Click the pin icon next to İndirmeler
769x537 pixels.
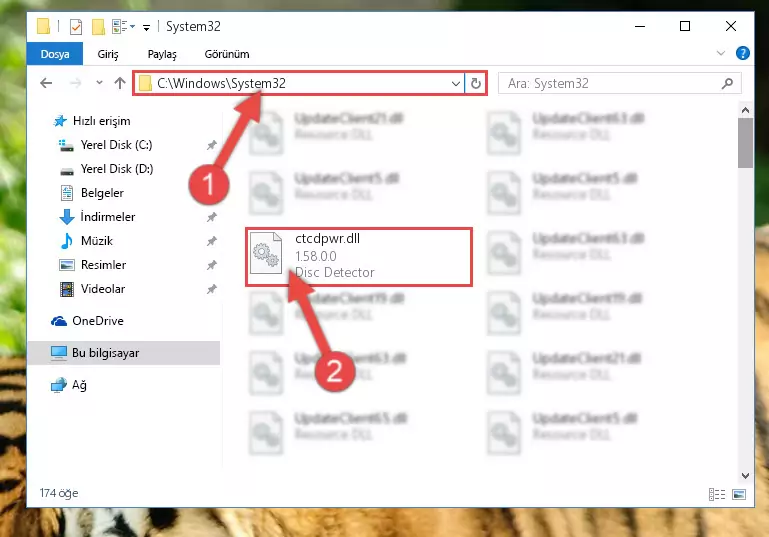211,217
